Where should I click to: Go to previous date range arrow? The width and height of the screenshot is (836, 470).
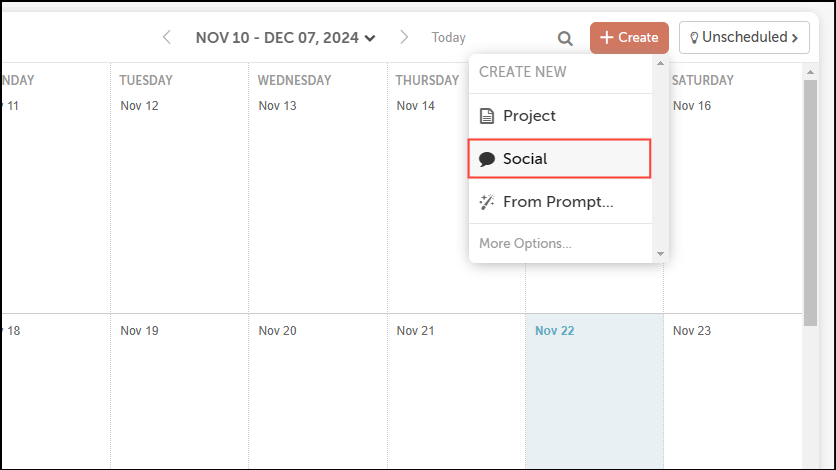(x=167, y=38)
